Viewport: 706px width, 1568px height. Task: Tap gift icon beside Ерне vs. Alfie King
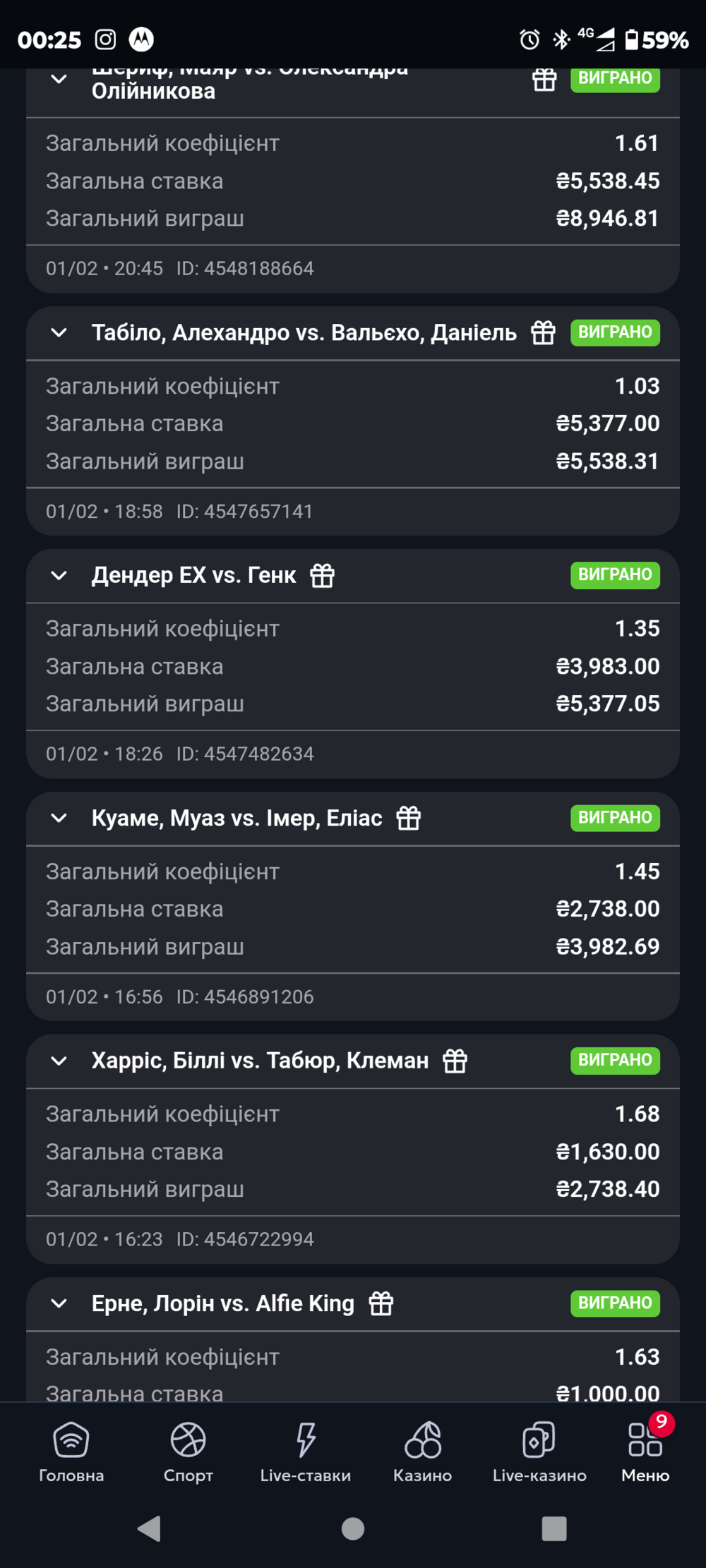click(381, 1303)
